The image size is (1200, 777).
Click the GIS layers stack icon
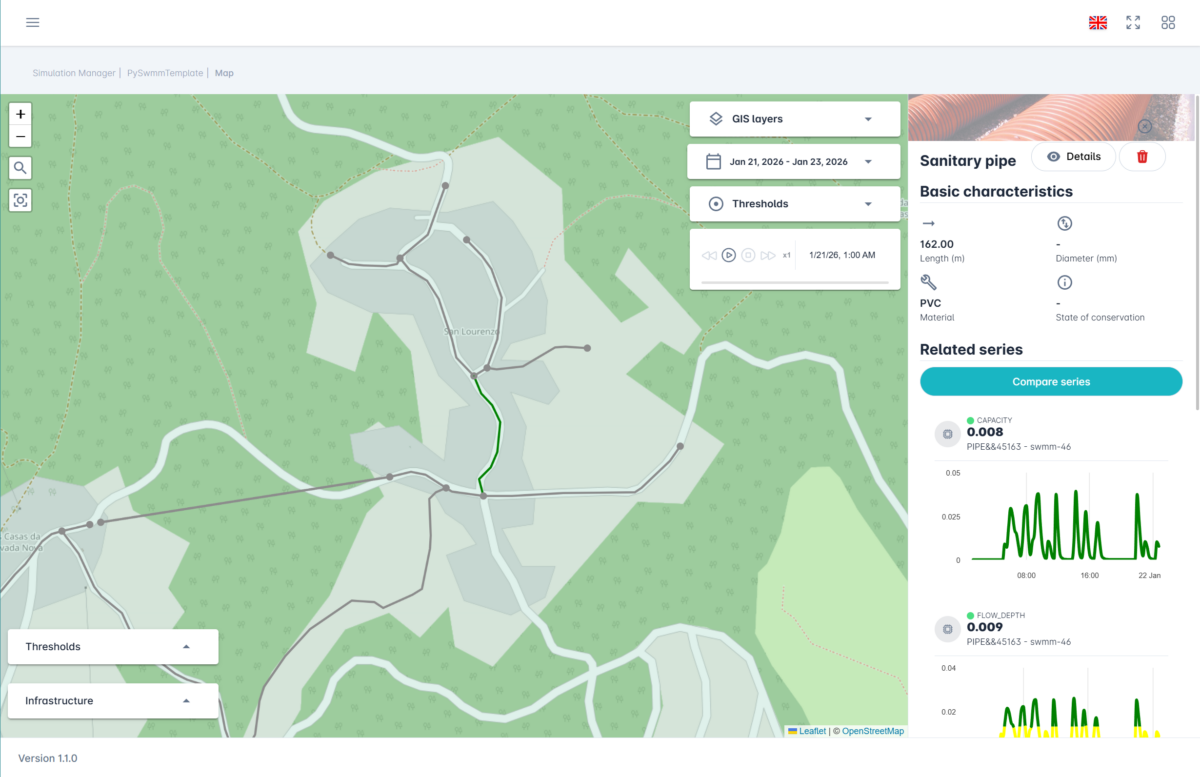716,119
